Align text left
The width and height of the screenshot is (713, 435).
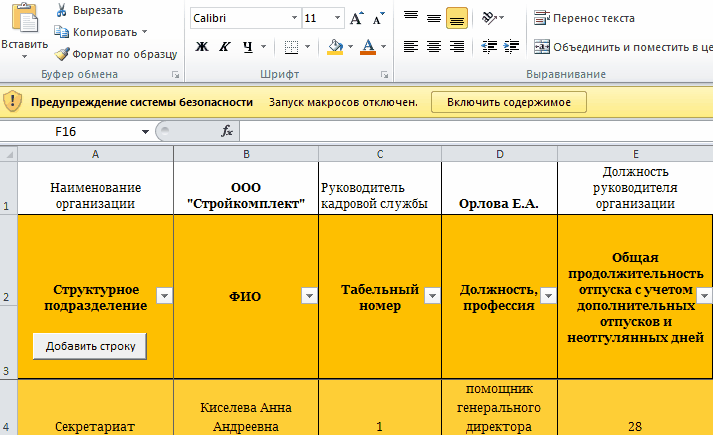click(x=411, y=46)
